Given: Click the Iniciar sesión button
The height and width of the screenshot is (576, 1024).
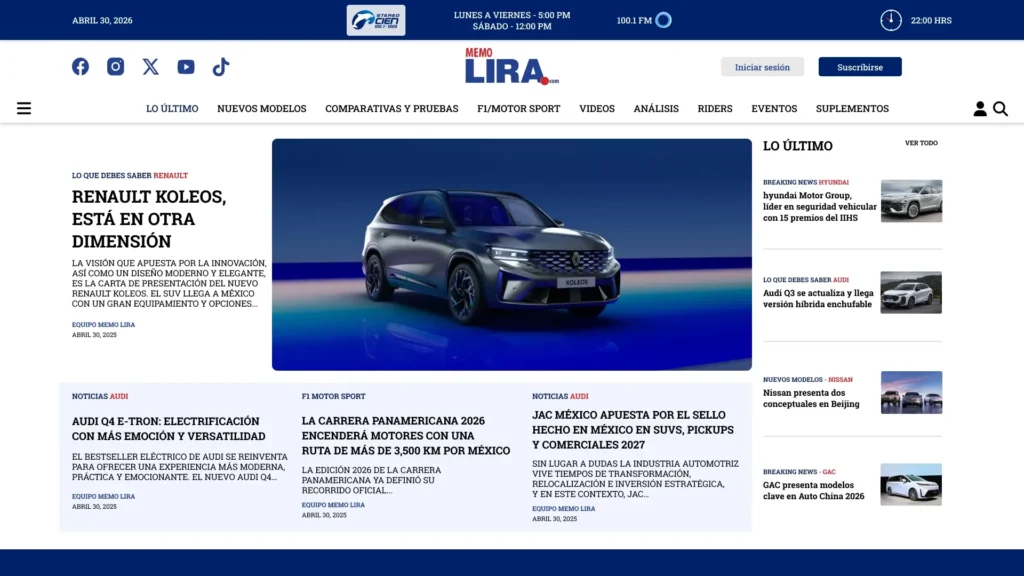Looking at the screenshot, I should tap(762, 67).
